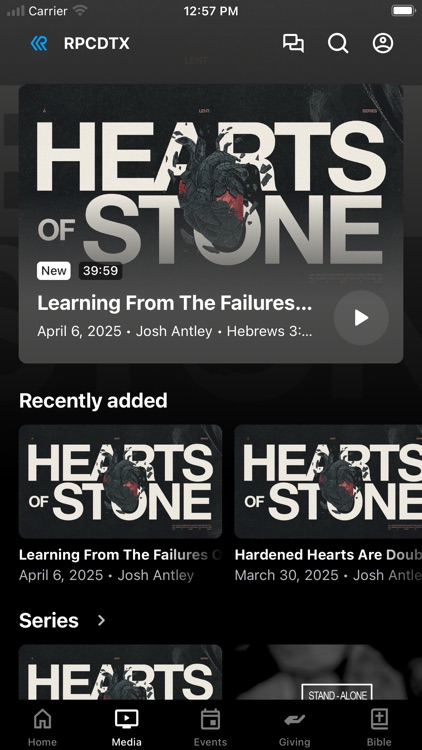
Task: Open the chat messages icon
Action: 293,43
